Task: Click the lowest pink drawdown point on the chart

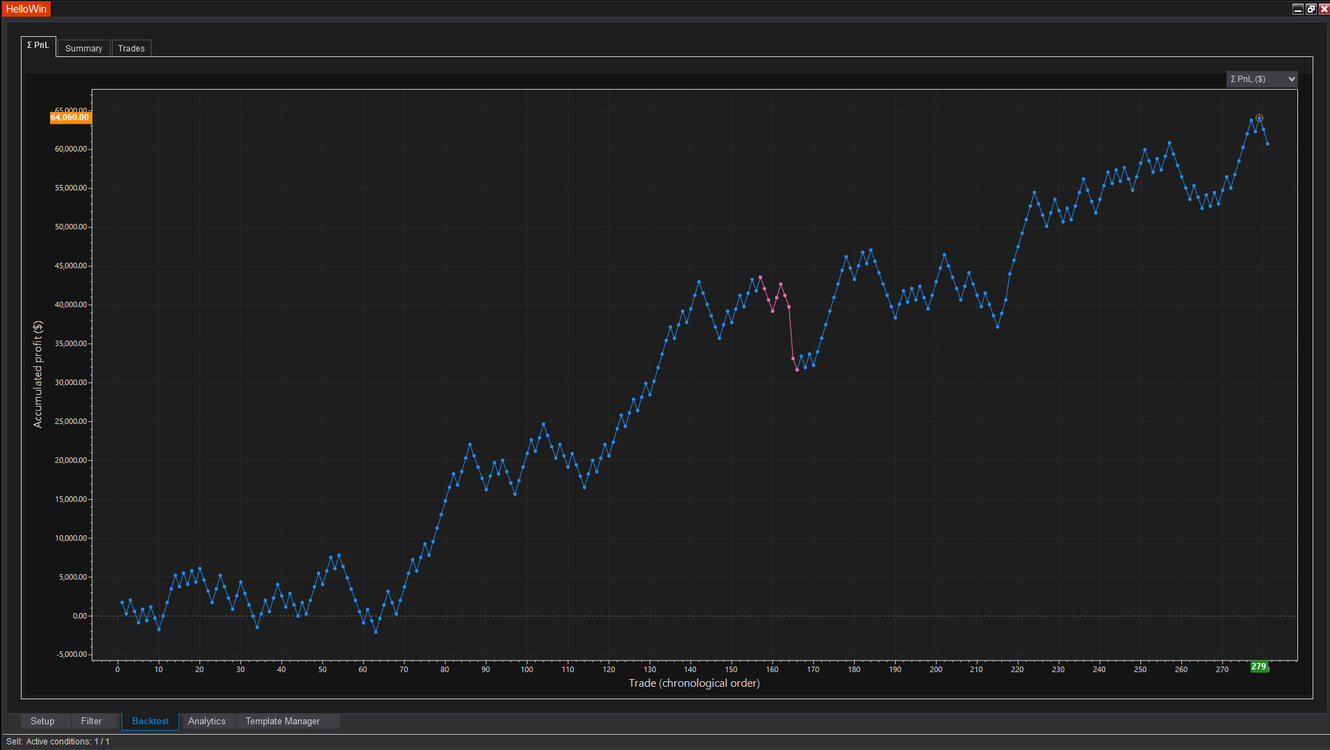Action: point(797,370)
